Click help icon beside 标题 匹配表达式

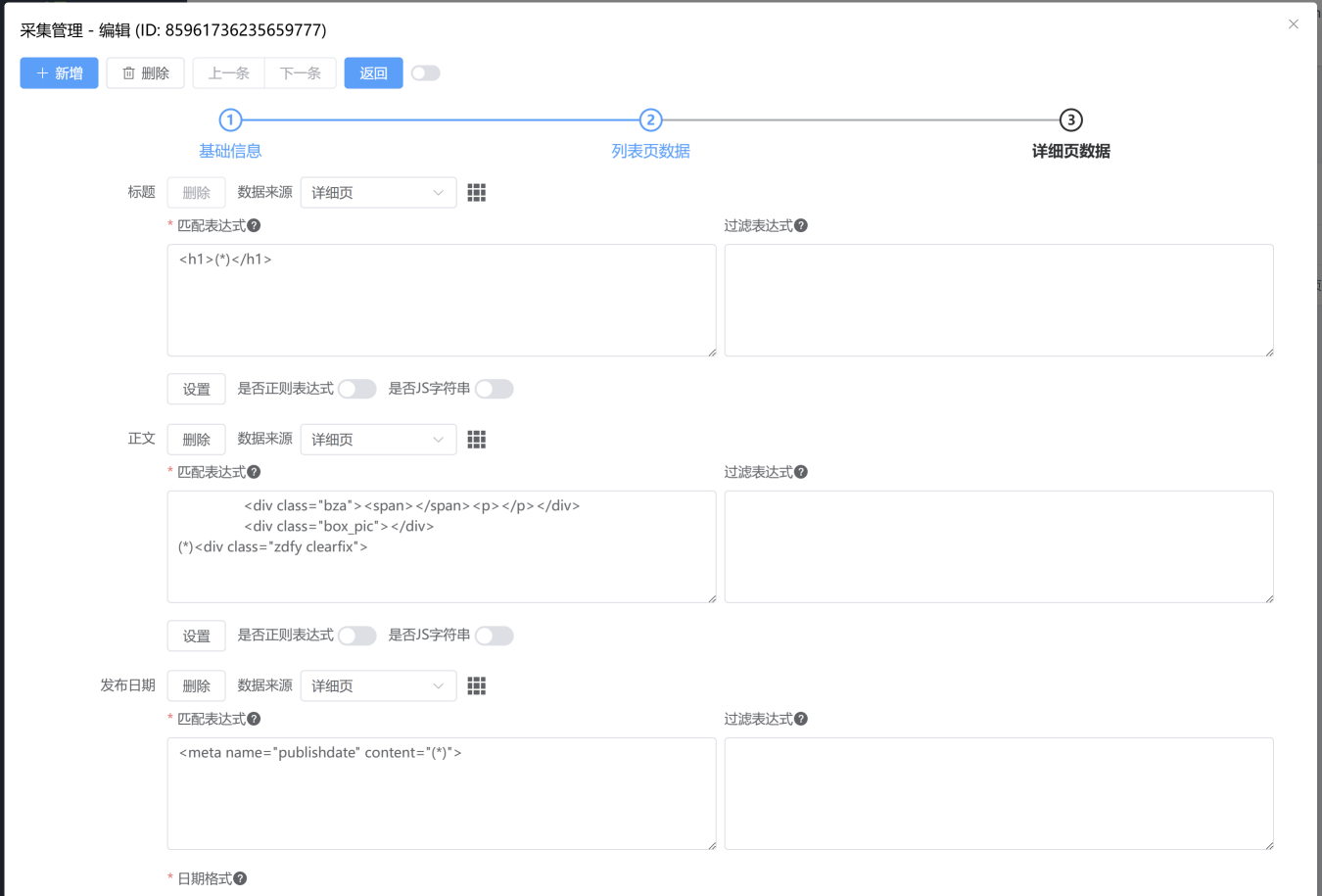pos(254,226)
